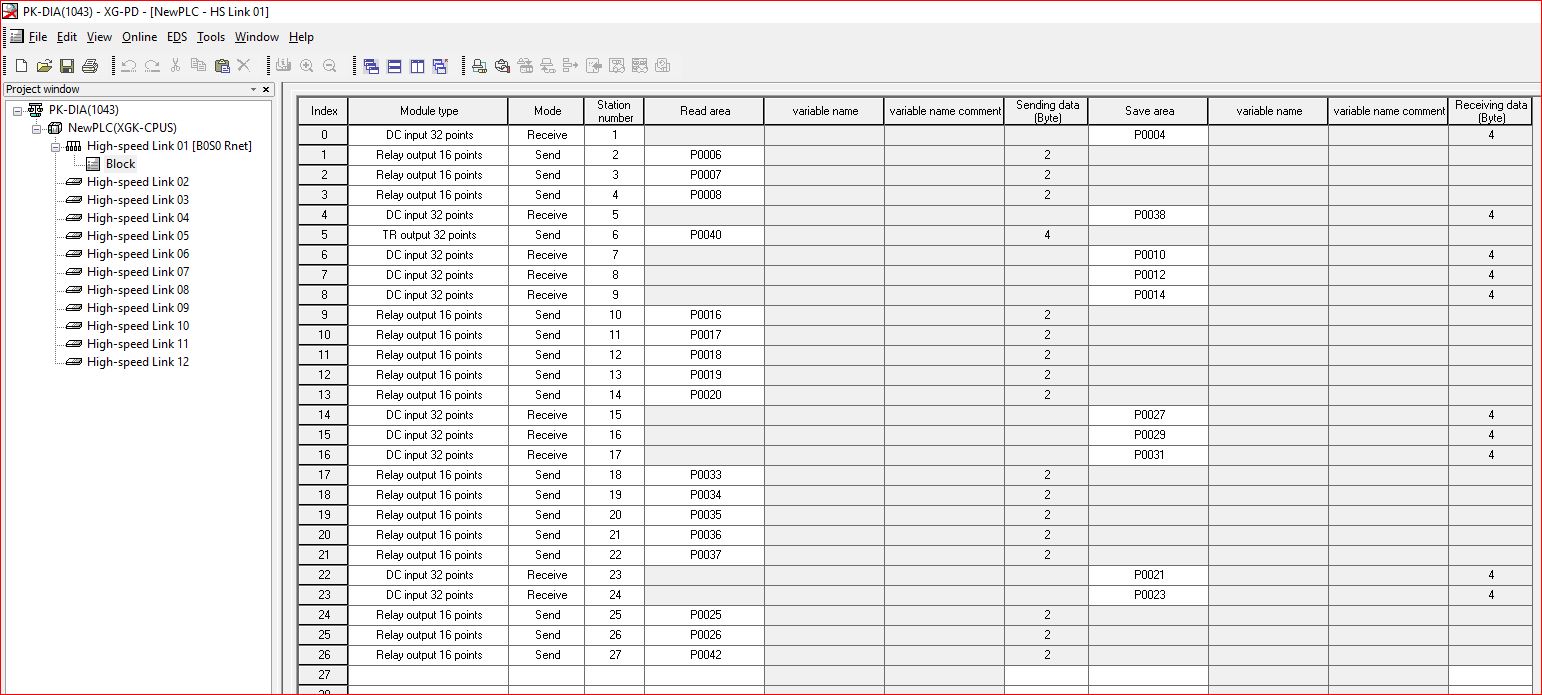Click the Open project folder icon
This screenshot has width=1542, height=695.
[x=44, y=66]
